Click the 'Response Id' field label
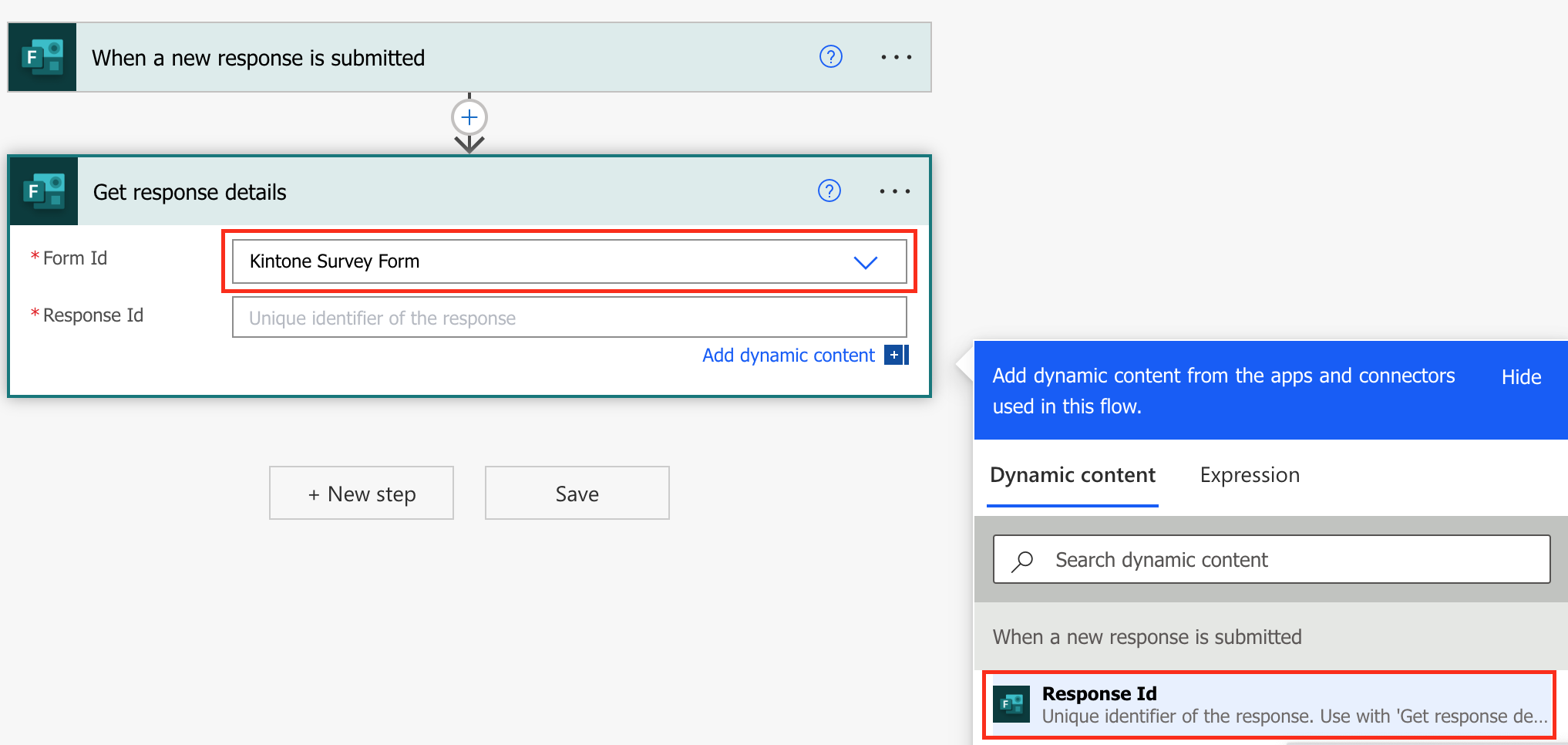1568x745 pixels. click(93, 315)
